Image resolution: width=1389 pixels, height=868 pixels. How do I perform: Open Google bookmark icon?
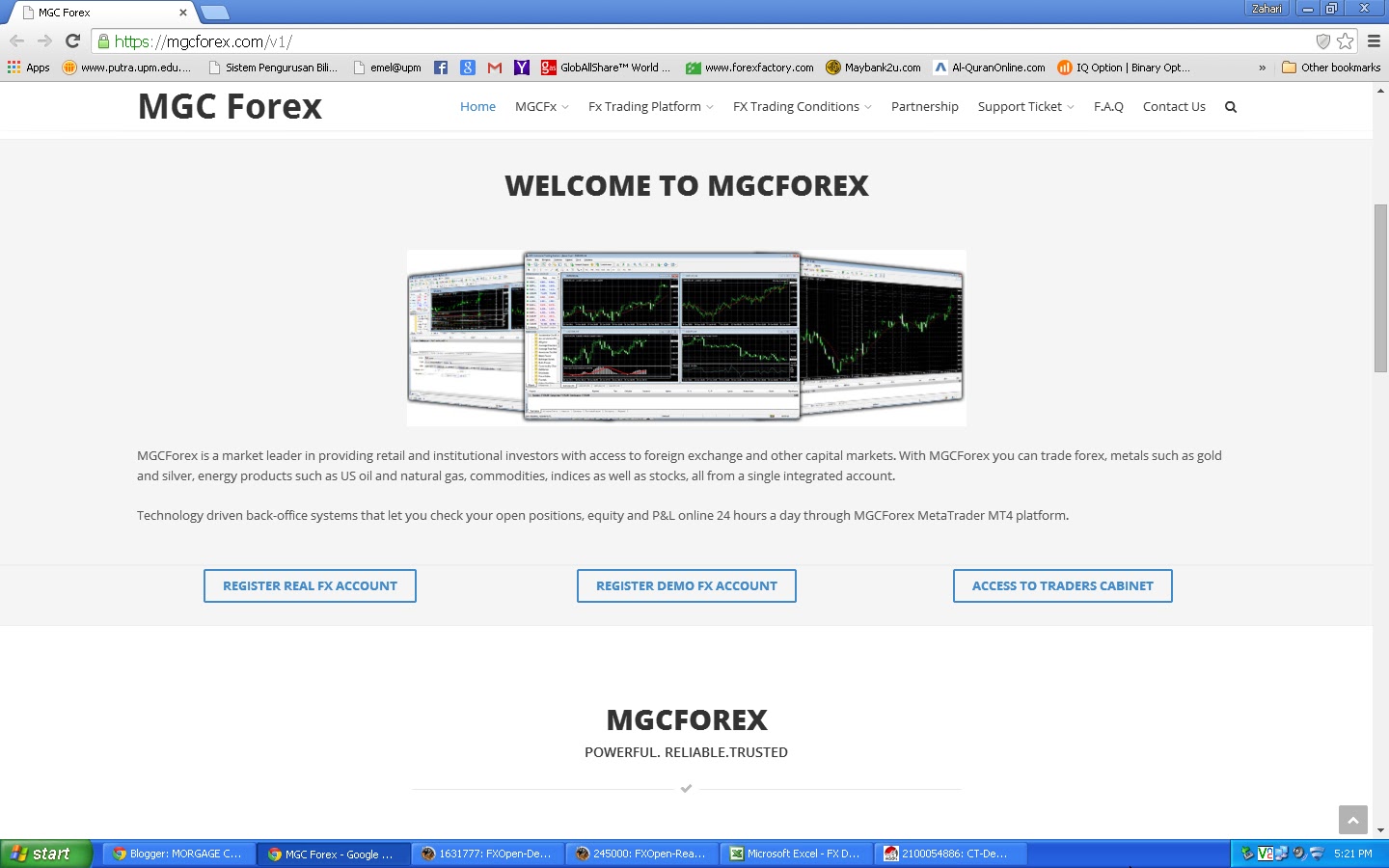pos(468,68)
